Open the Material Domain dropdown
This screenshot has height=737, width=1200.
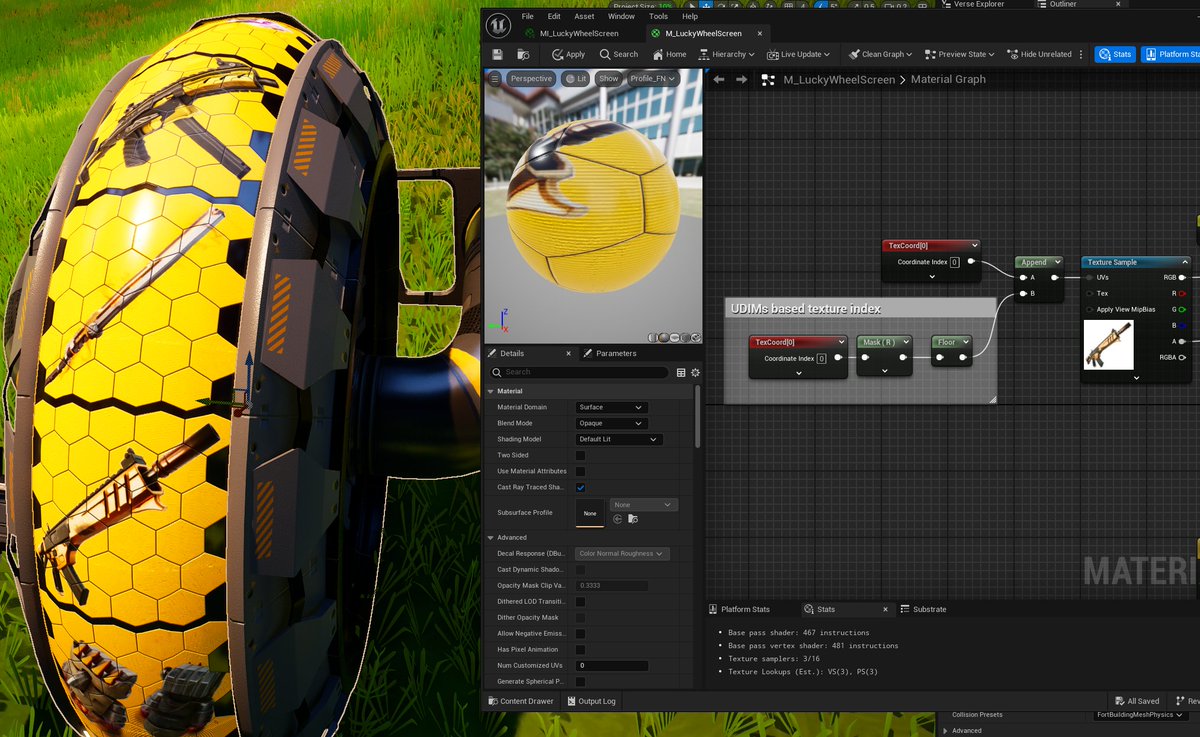coord(611,407)
